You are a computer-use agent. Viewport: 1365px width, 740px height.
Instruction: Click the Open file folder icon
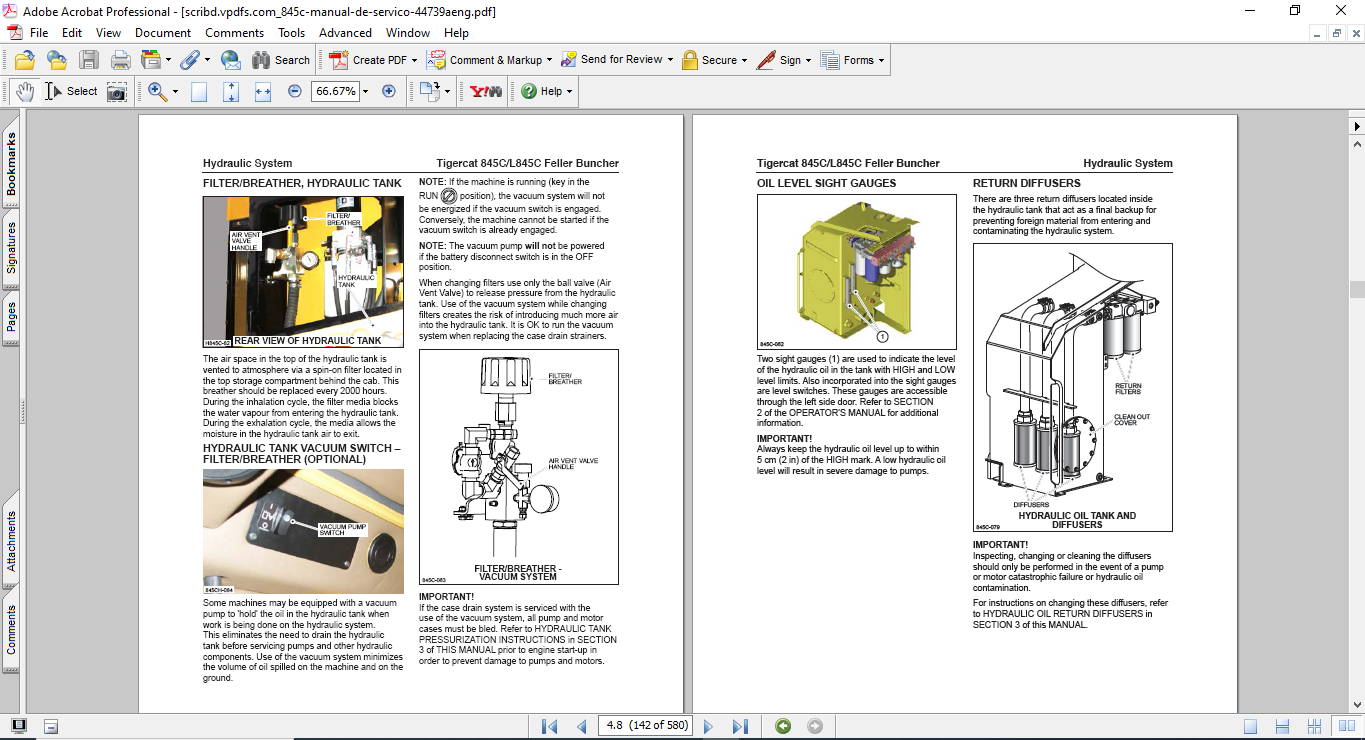pos(25,60)
